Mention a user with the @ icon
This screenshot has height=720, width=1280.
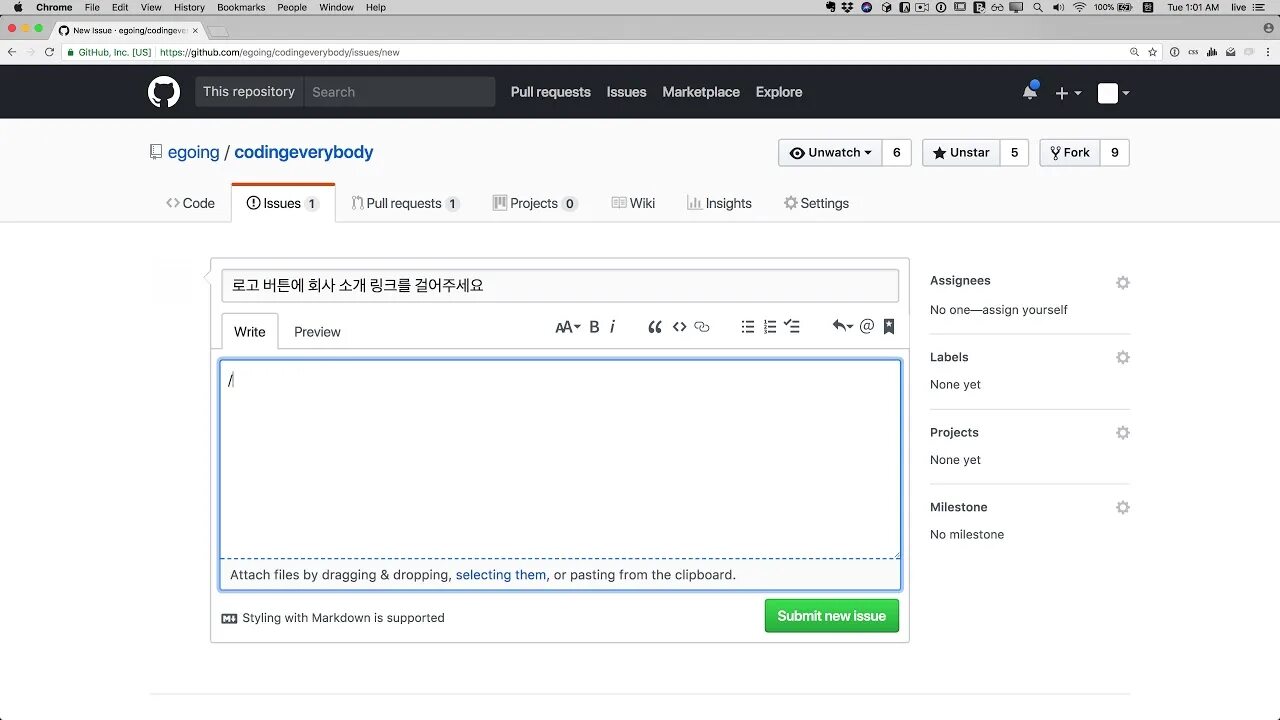pos(867,327)
